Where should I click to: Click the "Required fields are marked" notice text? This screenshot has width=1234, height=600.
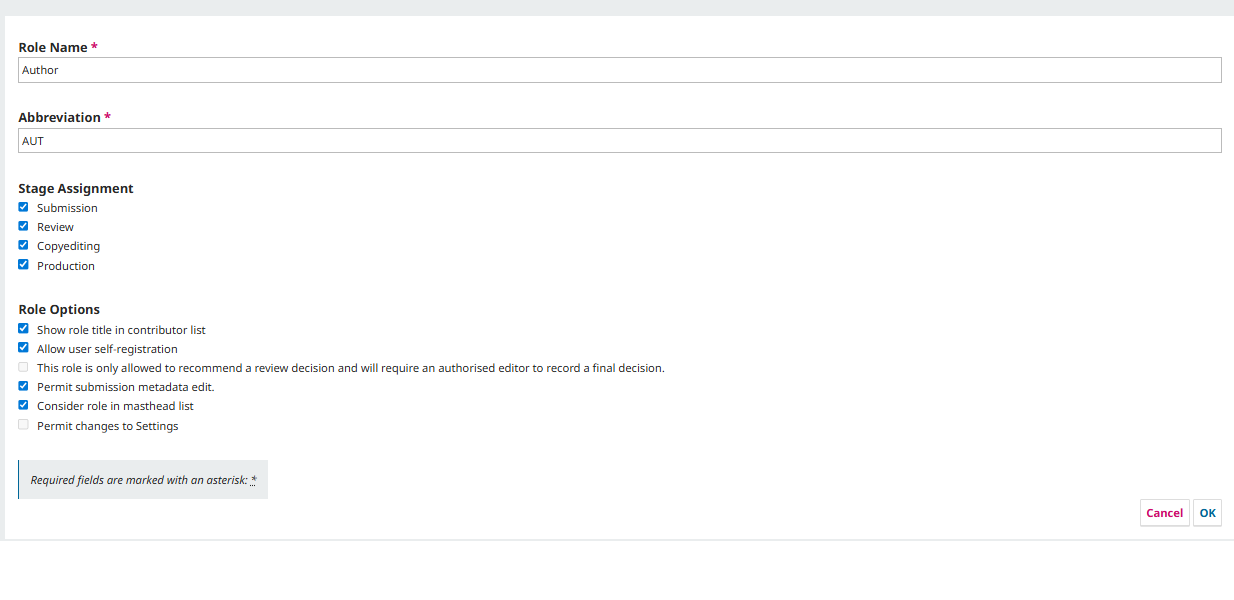138,480
